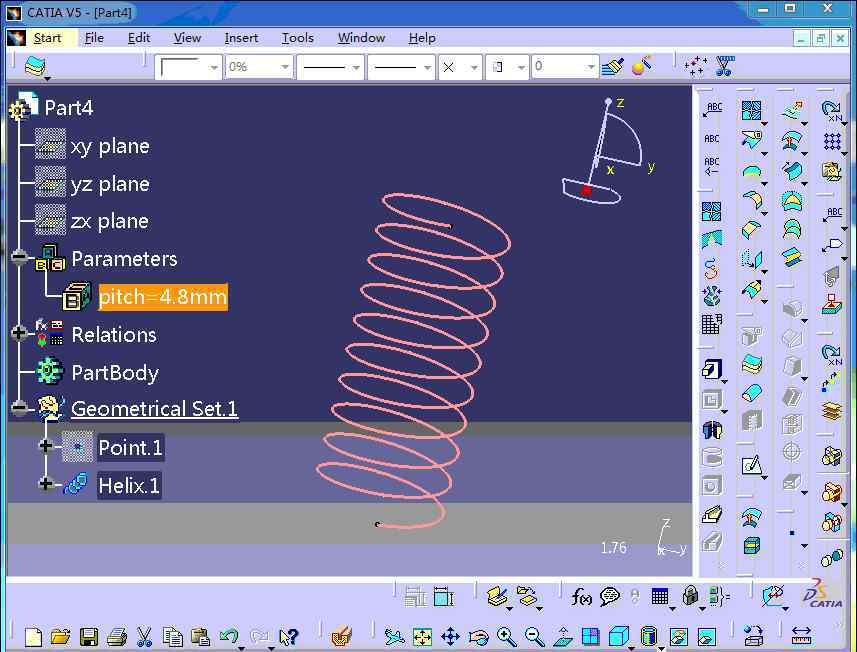Image resolution: width=857 pixels, height=652 pixels.
Task: Open the File menu
Action: 94,38
